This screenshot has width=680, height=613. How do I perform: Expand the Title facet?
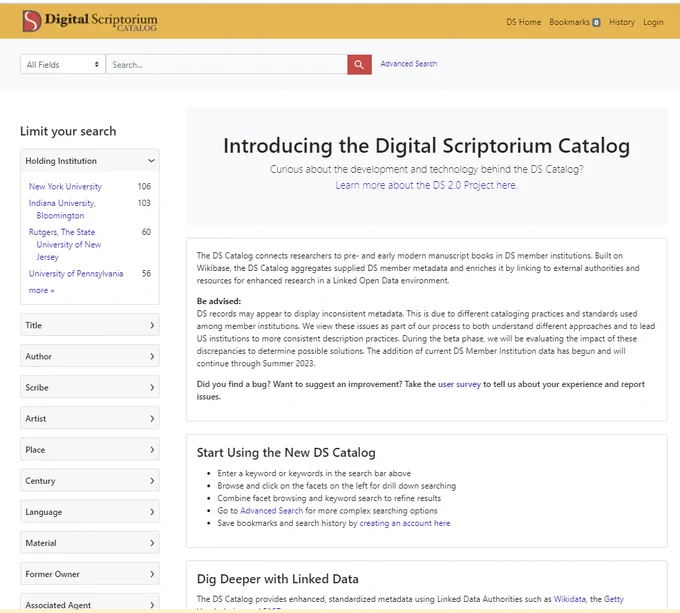point(90,325)
